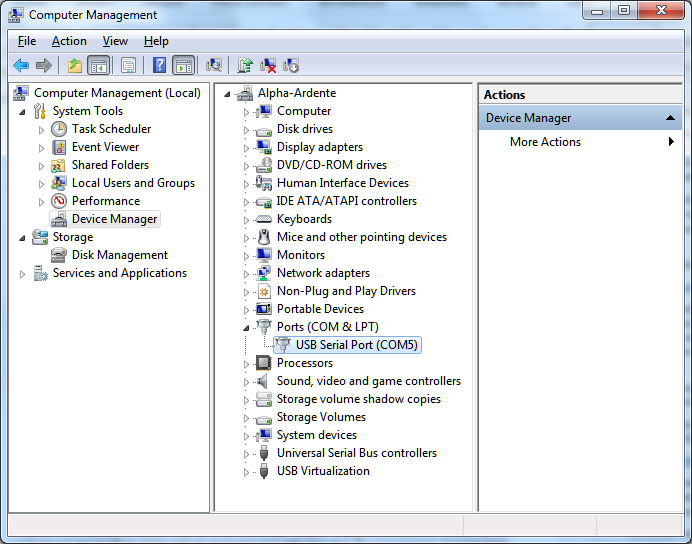692x544 pixels.
Task: Click the Network adapters icon
Action: 264,273
